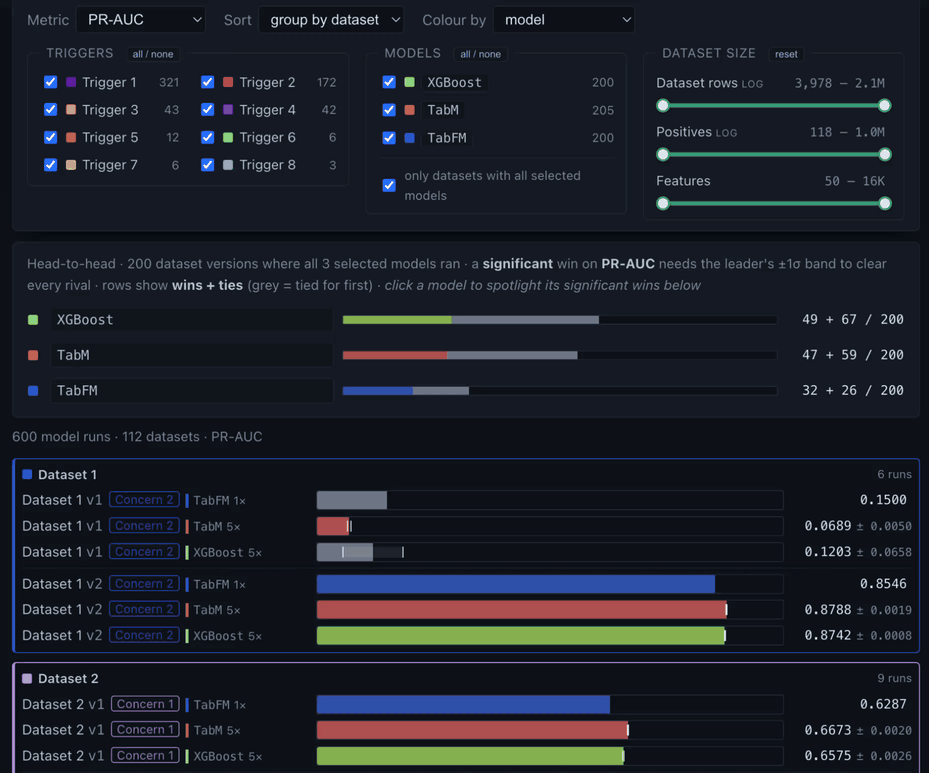Spotlight TabFM in head-to-head panel
Screen dimensions: 929x773
click(191, 391)
